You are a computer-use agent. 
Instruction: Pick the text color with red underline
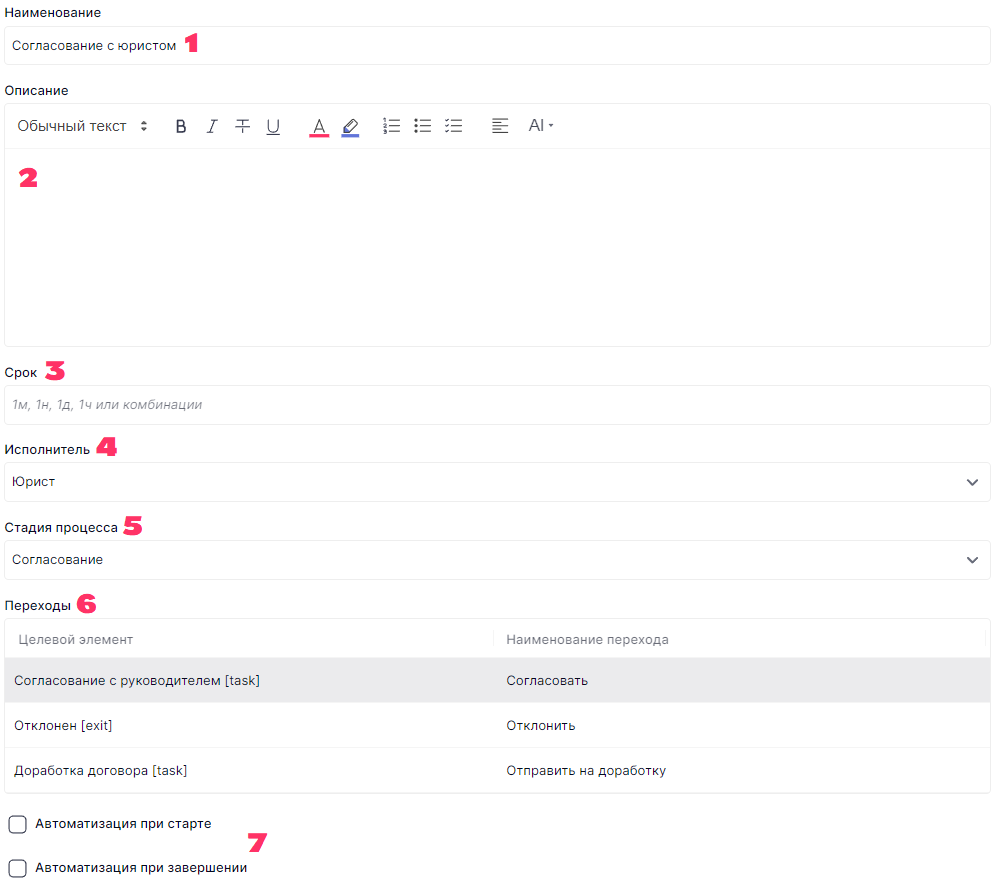(x=319, y=126)
